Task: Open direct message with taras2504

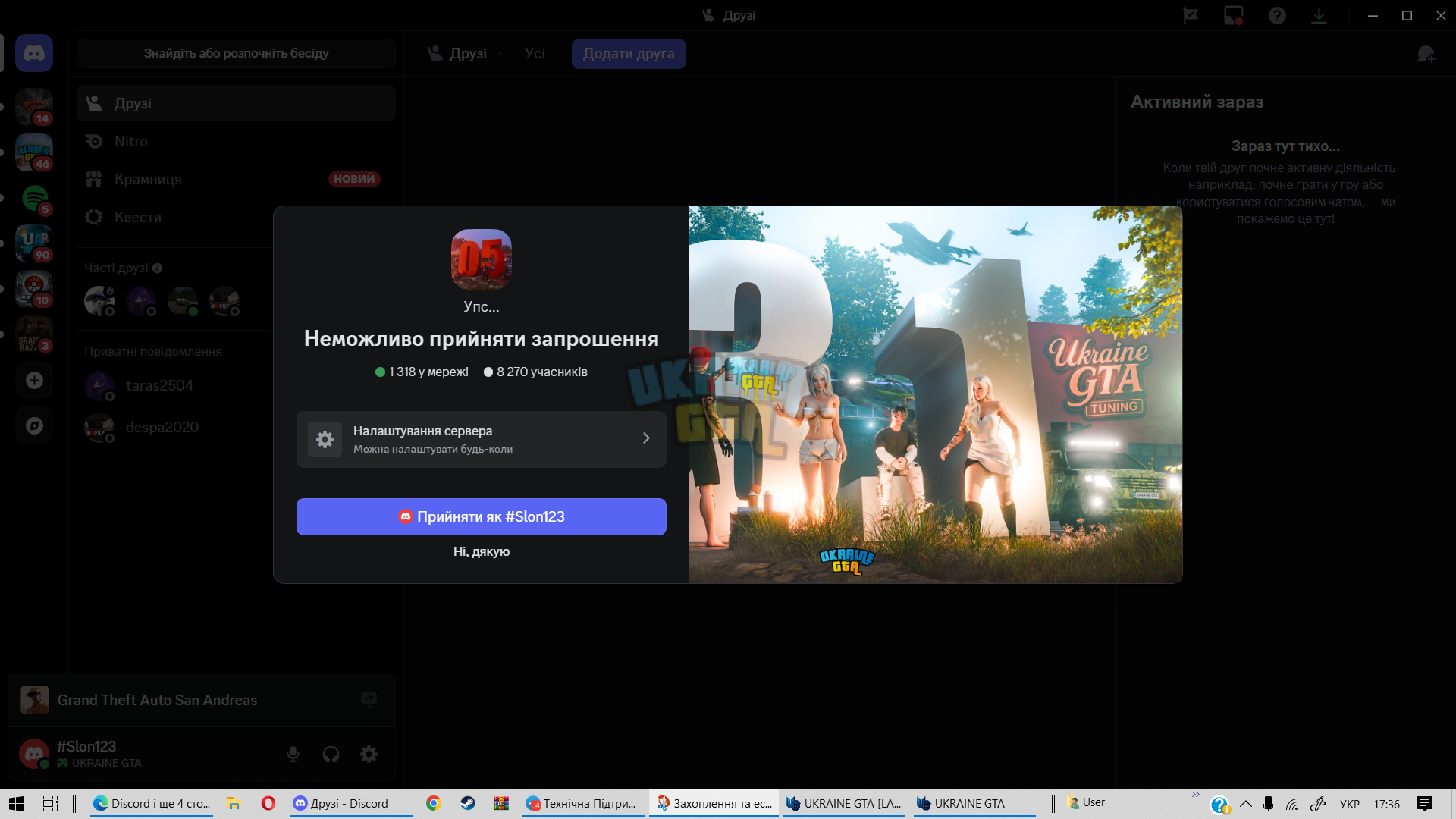Action: click(x=236, y=385)
